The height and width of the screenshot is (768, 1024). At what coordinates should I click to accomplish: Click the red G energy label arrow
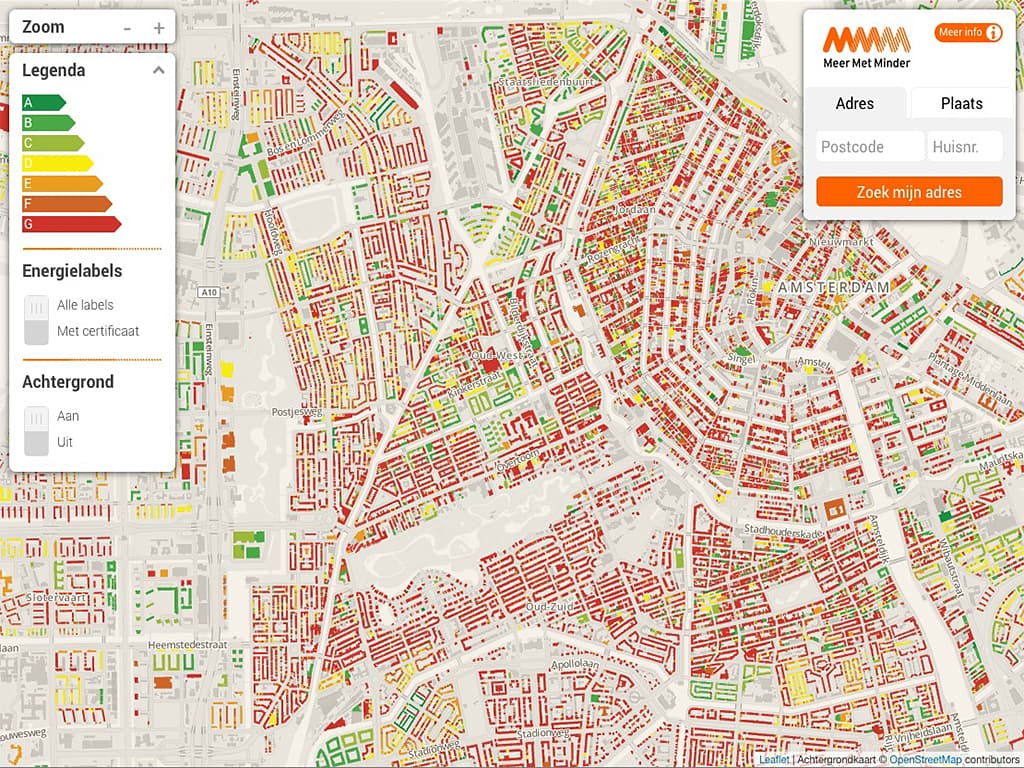click(x=72, y=224)
